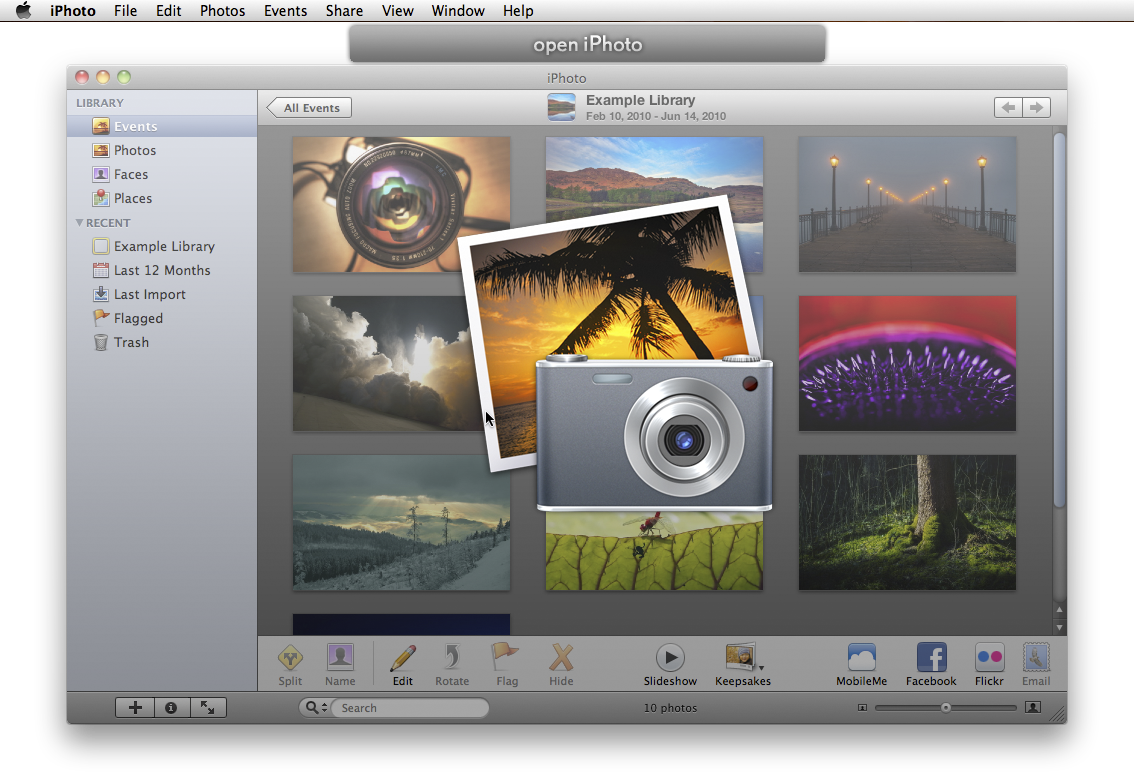The image size is (1134, 772).
Task: Open the Help menu
Action: click(518, 11)
